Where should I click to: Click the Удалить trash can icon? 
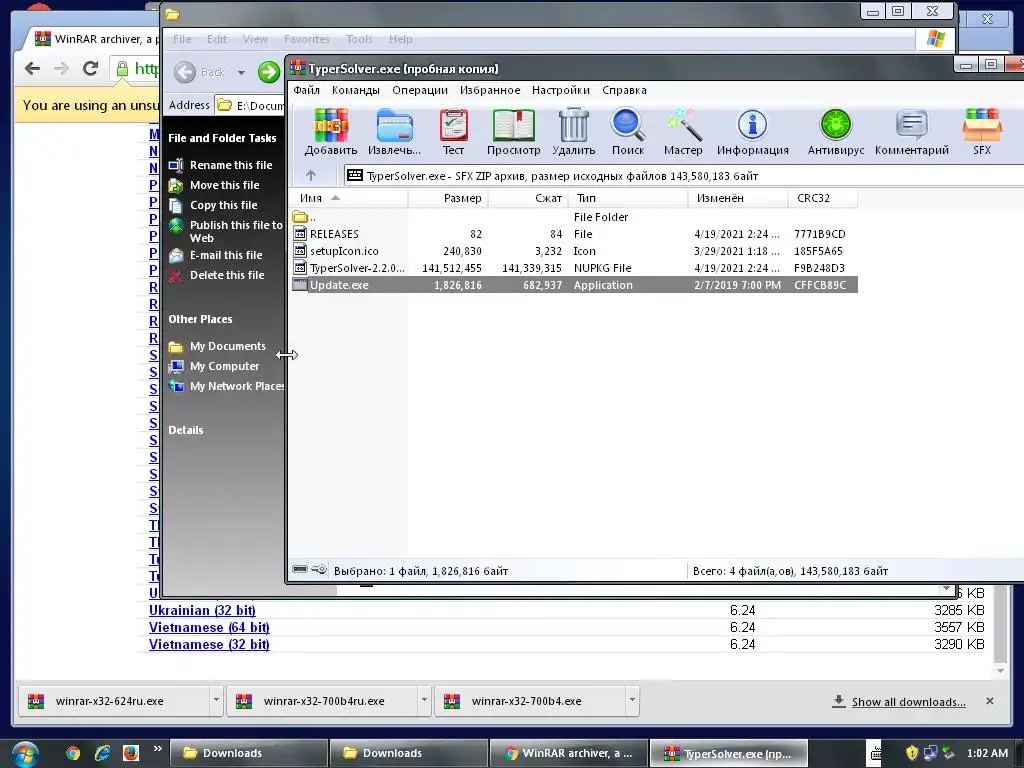point(573,133)
